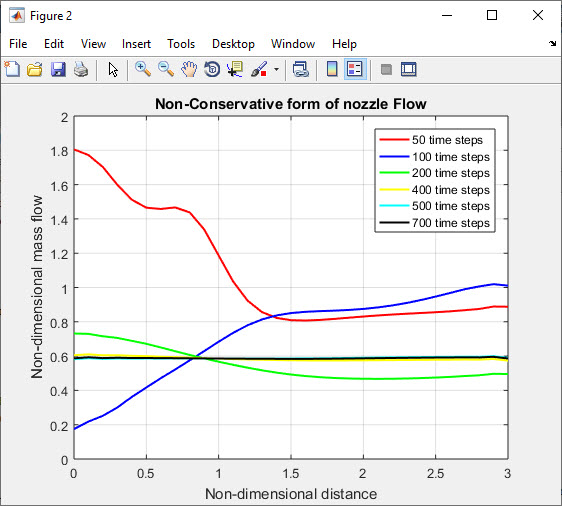The width and height of the screenshot is (562, 506).
Task: Select the Edit Plot arrow tool
Action: tap(113, 69)
